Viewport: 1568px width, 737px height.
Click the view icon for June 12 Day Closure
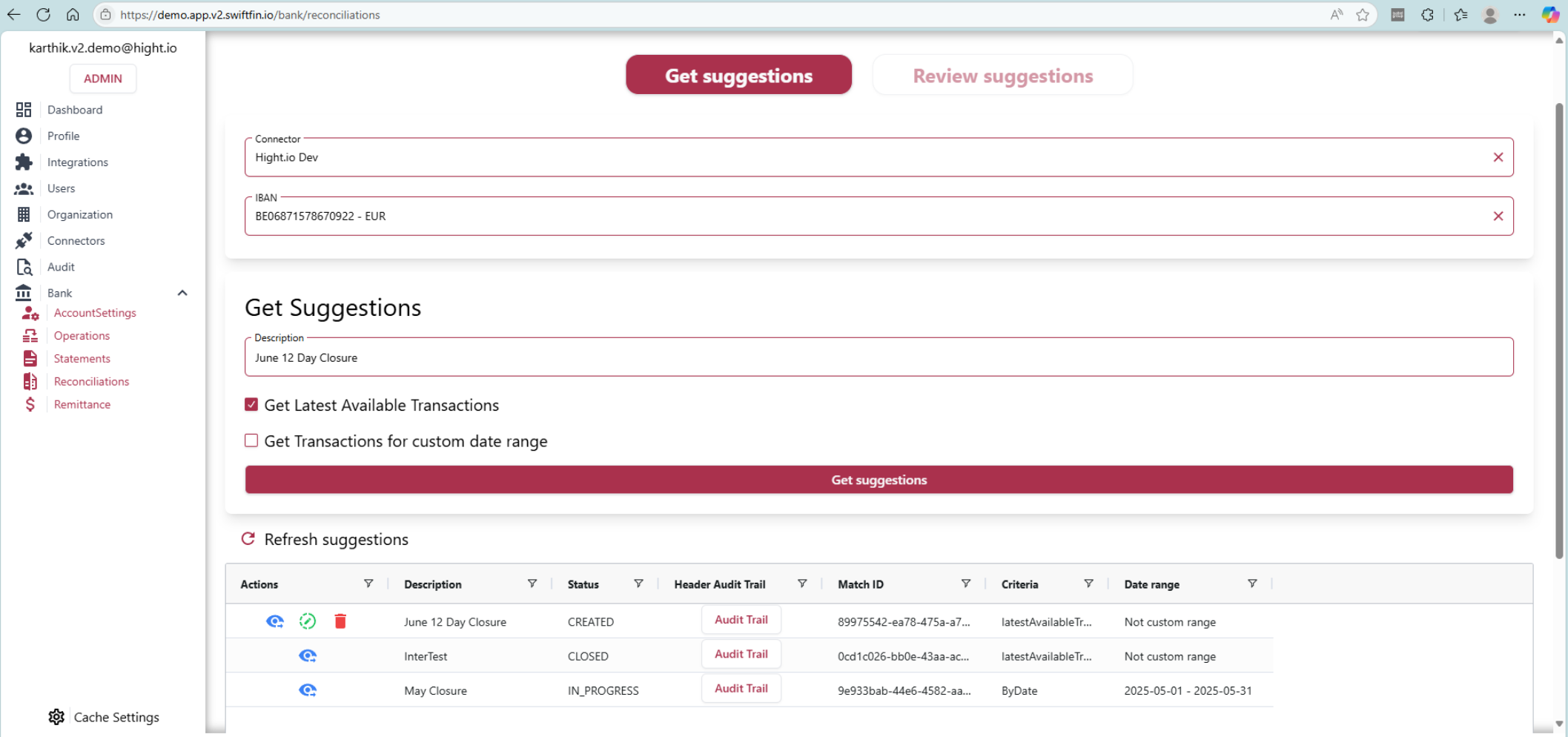pos(274,621)
